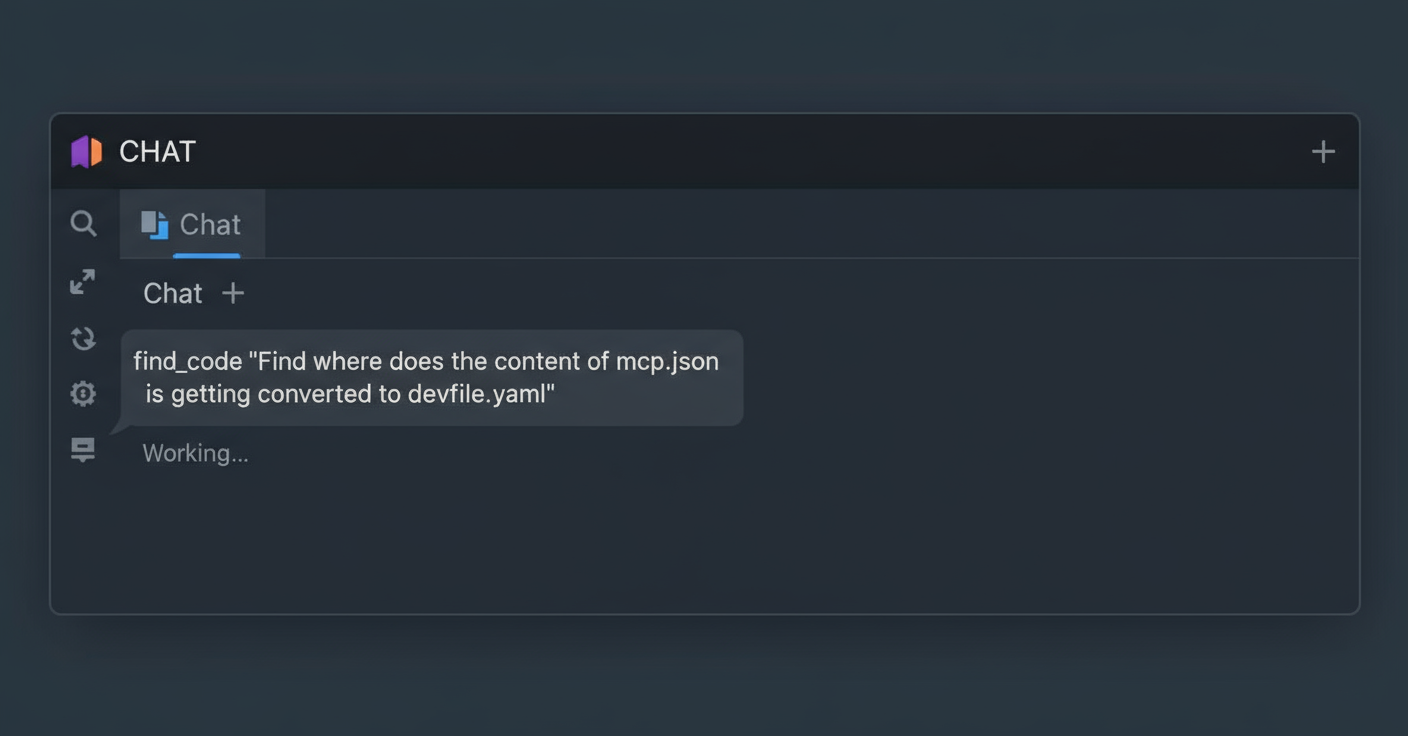1408x736 pixels.
Task: Click the plus icon in the top-right header
Action: (x=1323, y=152)
